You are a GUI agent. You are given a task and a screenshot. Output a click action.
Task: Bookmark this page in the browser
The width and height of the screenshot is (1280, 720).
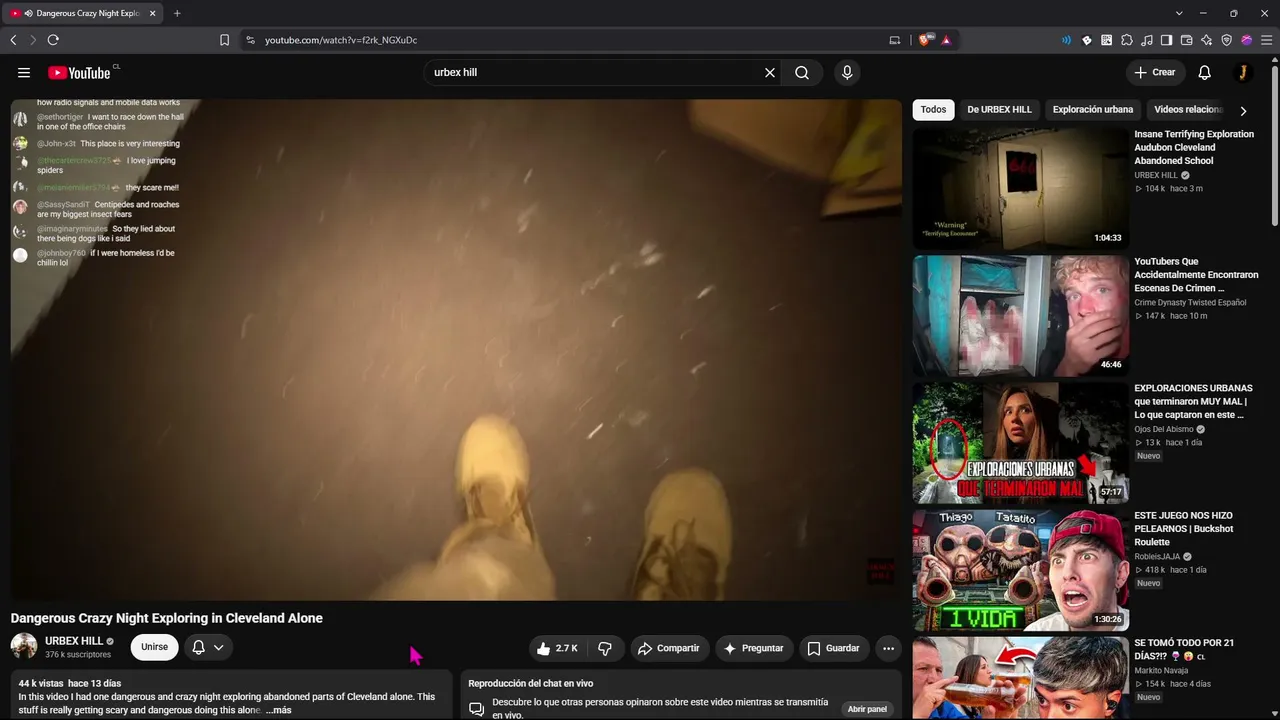[x=224, y=40]
